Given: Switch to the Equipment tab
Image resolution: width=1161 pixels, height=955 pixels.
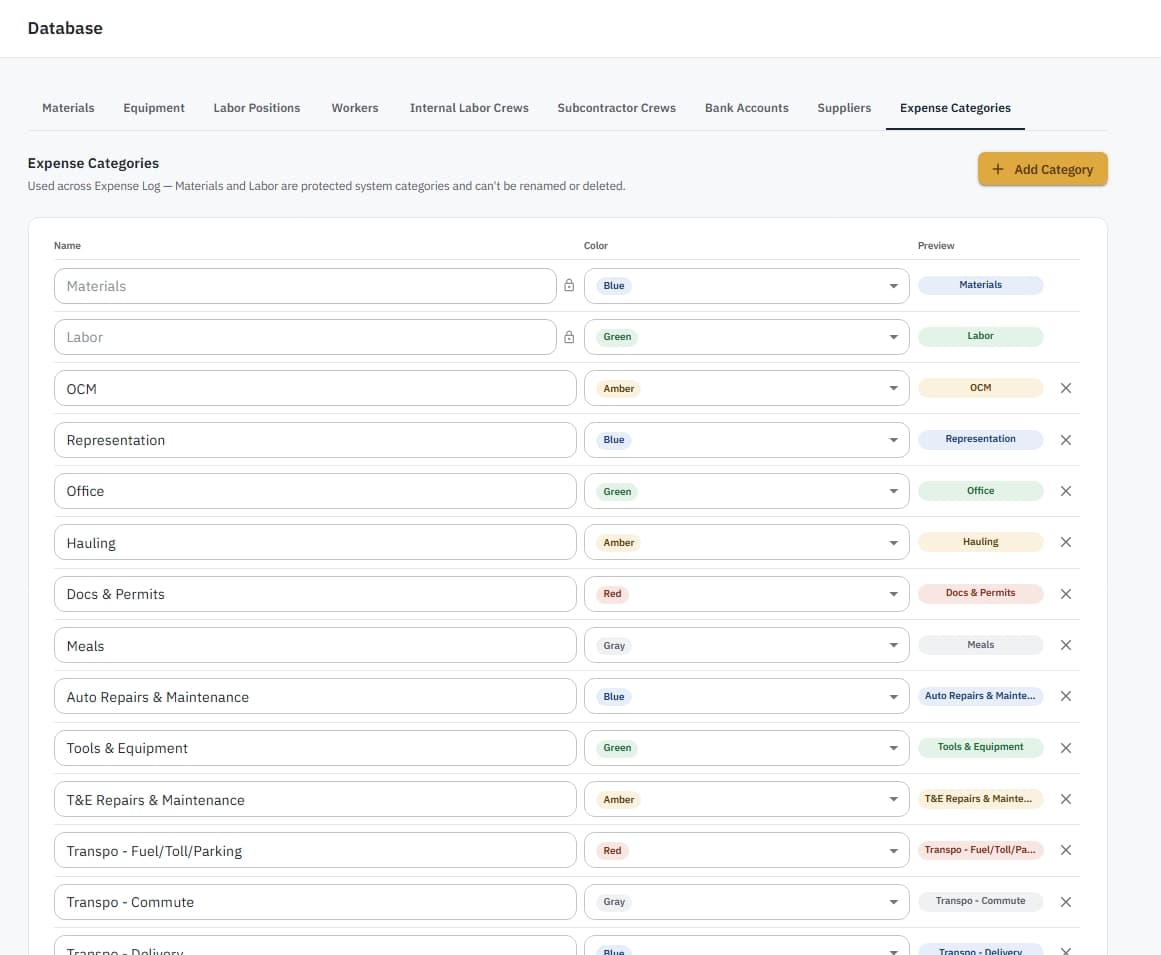Looking at the screenshot, I should (154, 108).
